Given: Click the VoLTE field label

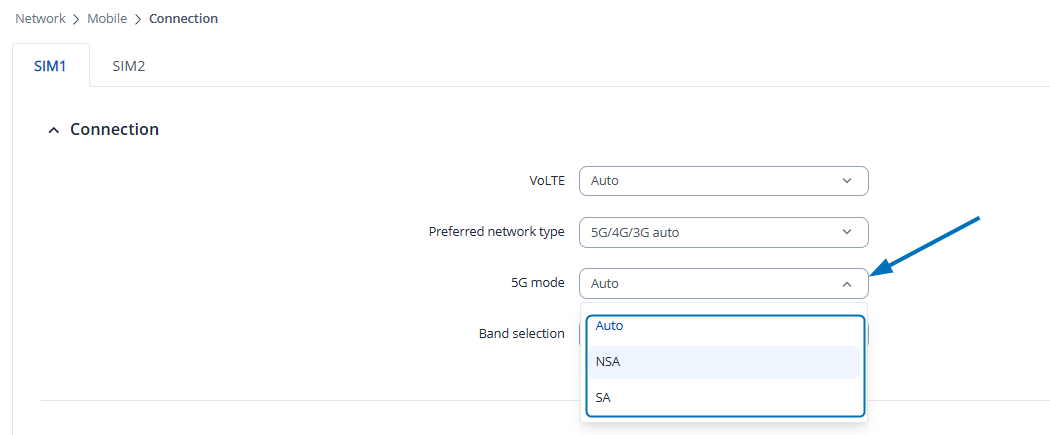Looking at the screenshot, I should tap(547, 181).
